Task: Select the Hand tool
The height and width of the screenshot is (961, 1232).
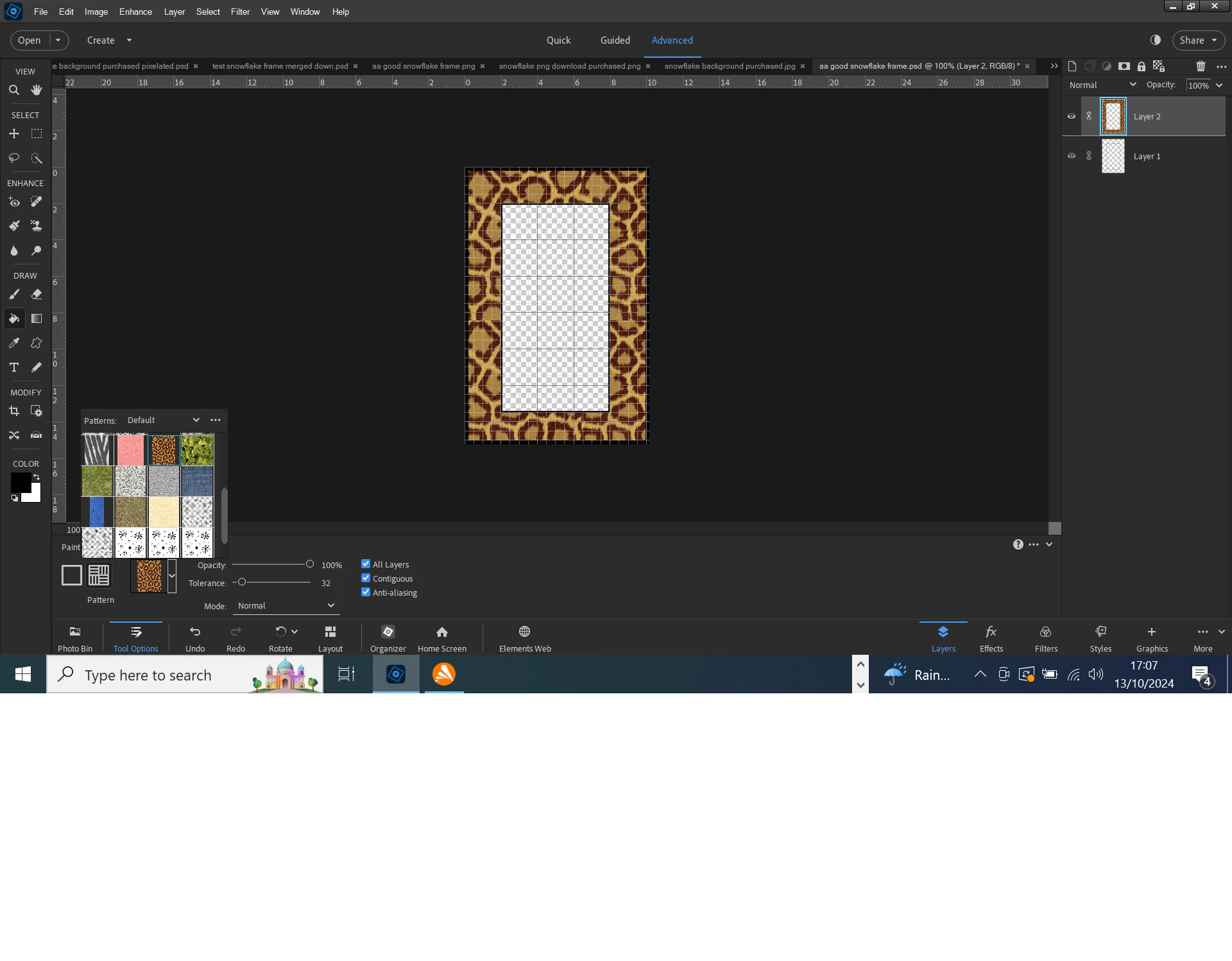Action: point(37,91)
